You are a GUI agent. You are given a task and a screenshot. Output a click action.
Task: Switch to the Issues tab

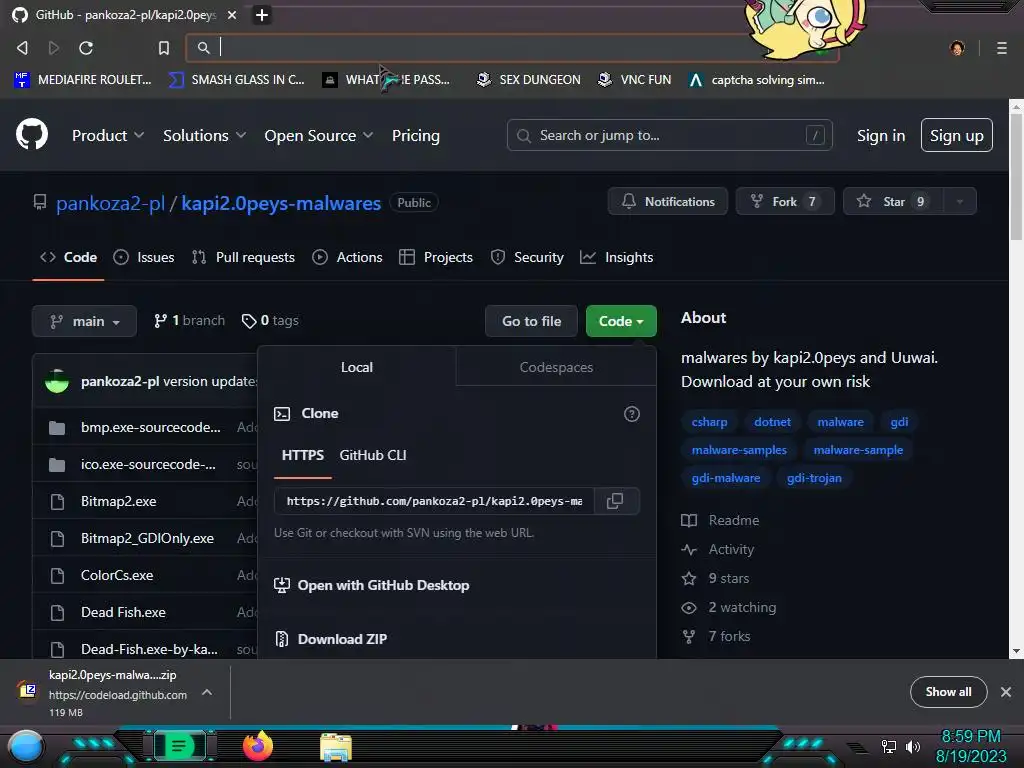click(144, 257)
